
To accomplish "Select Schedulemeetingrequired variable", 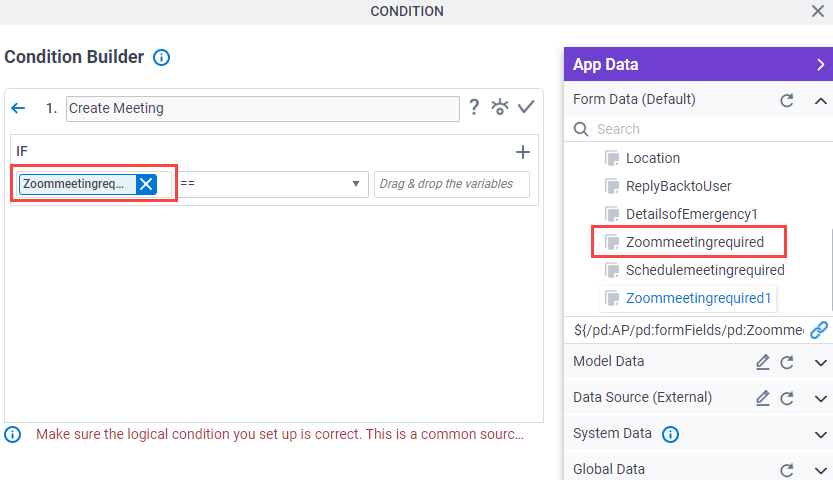I will click(695, 270).
